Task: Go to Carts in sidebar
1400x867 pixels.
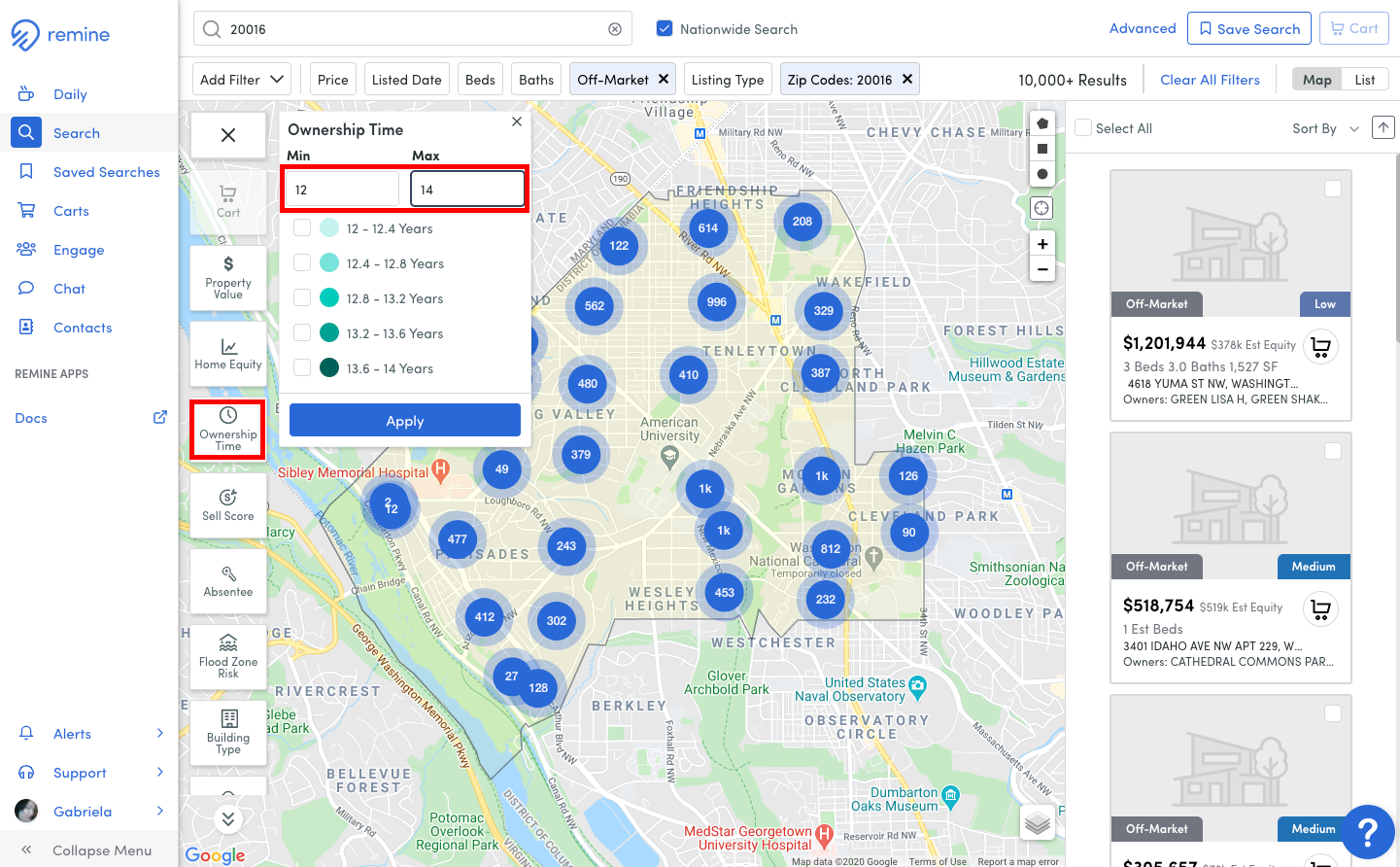Action: tap(71, 211)
